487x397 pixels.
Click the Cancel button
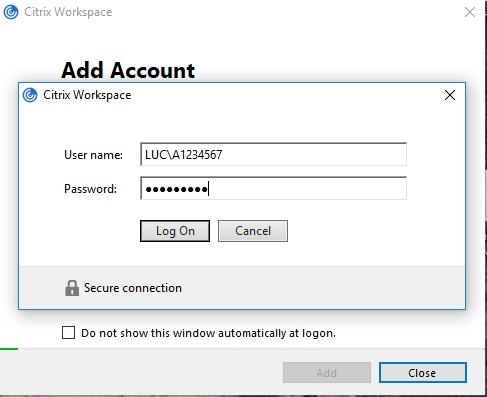coord(253,231)
